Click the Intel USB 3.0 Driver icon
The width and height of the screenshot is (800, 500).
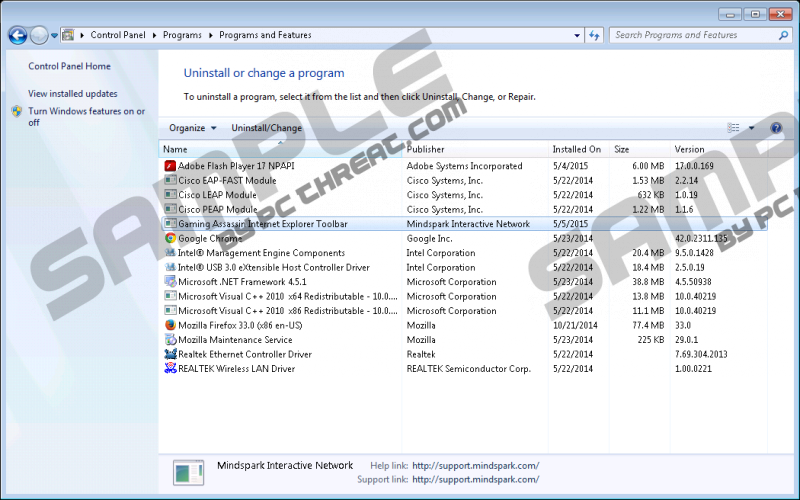coord(170,267)
